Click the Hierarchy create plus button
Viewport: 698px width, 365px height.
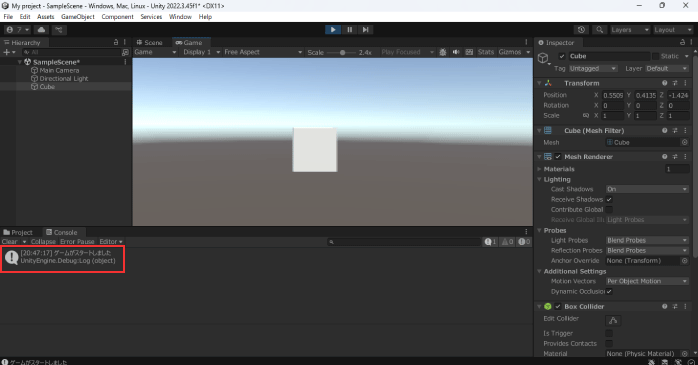click(9, 52)
